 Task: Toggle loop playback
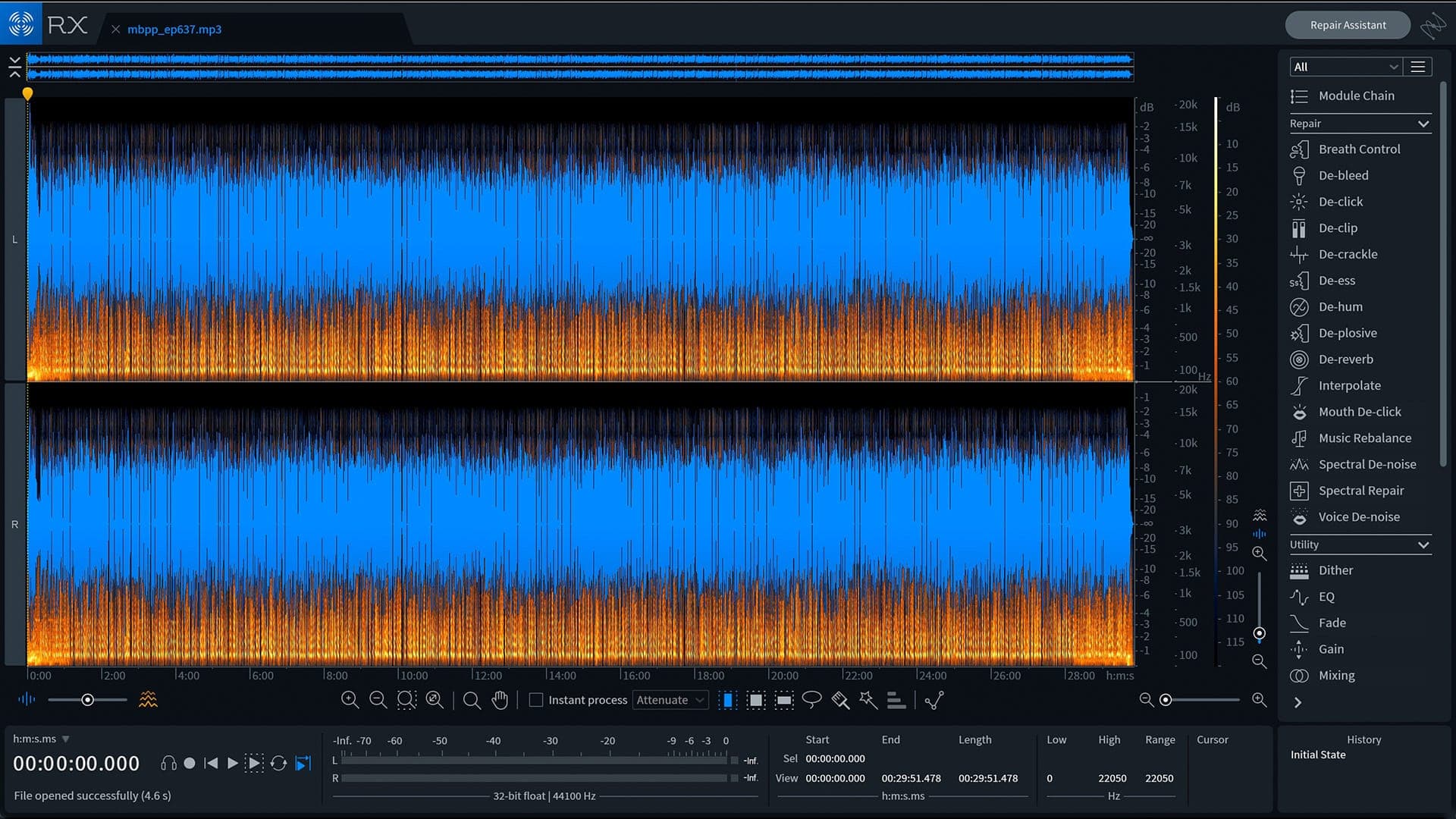(x=278, y=763)
